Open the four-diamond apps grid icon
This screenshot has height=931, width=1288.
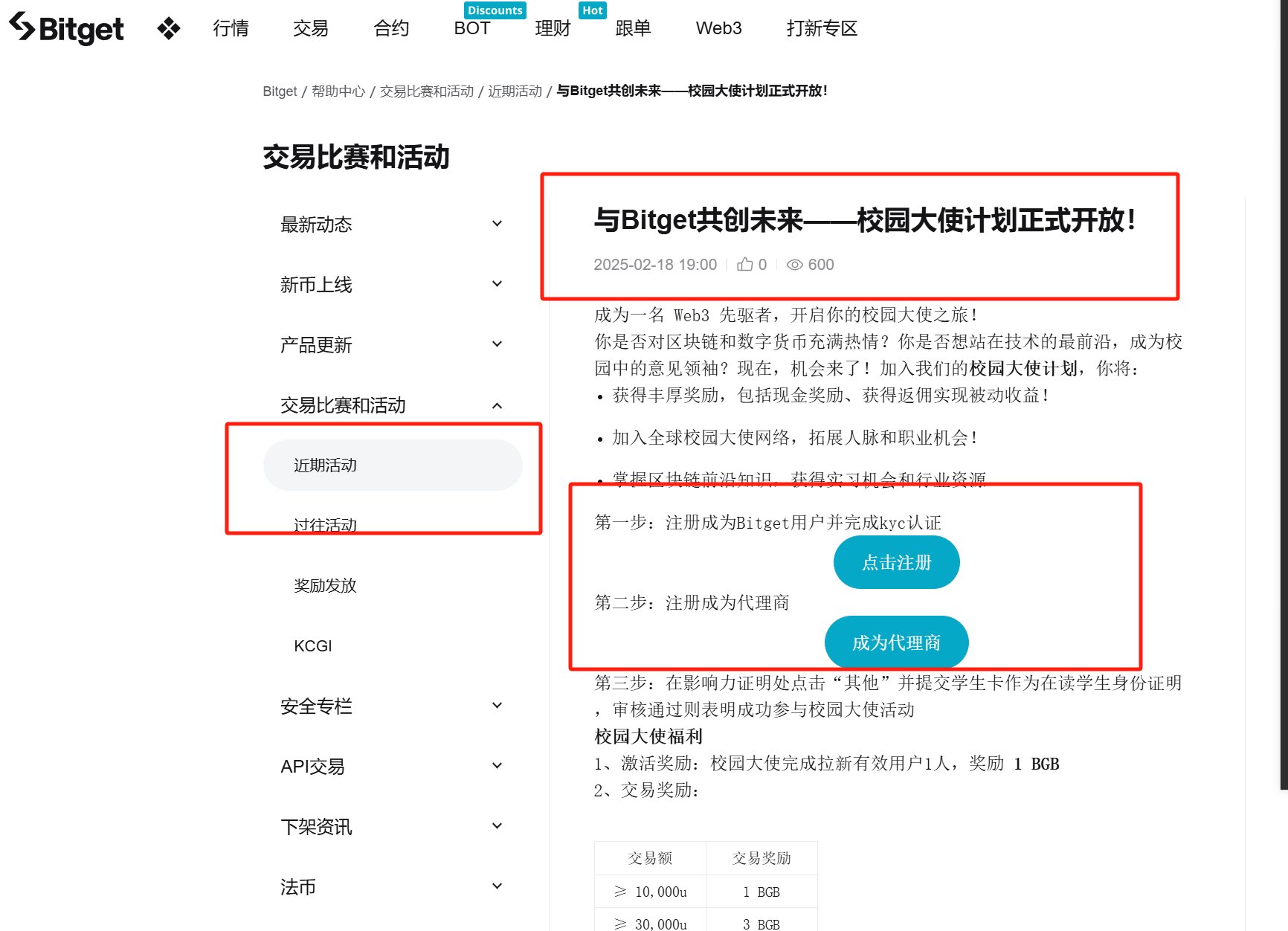(169, 28)
